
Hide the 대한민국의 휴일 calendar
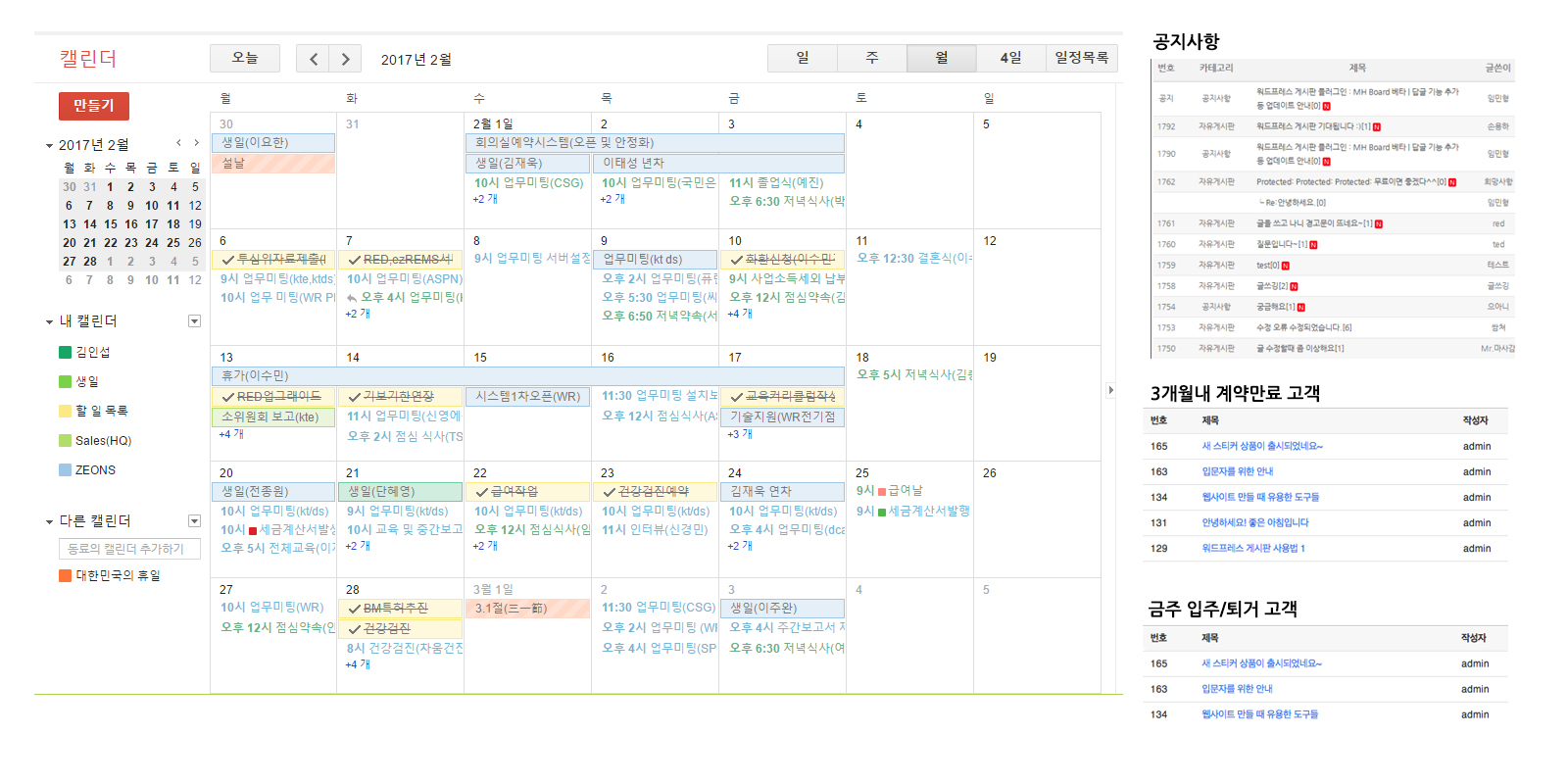pos(66,576)
